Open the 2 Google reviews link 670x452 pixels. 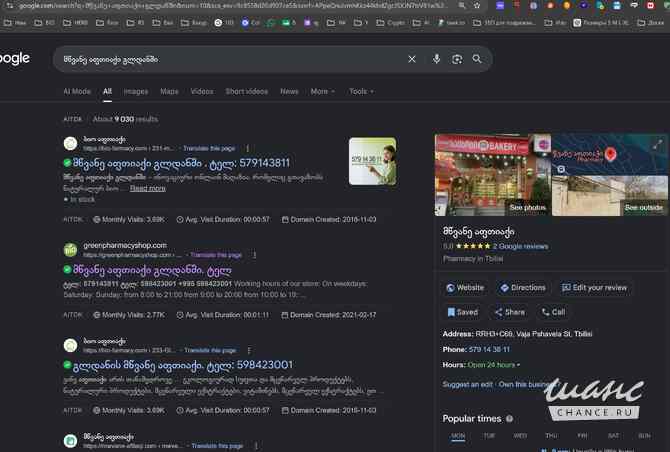point(520,247)
